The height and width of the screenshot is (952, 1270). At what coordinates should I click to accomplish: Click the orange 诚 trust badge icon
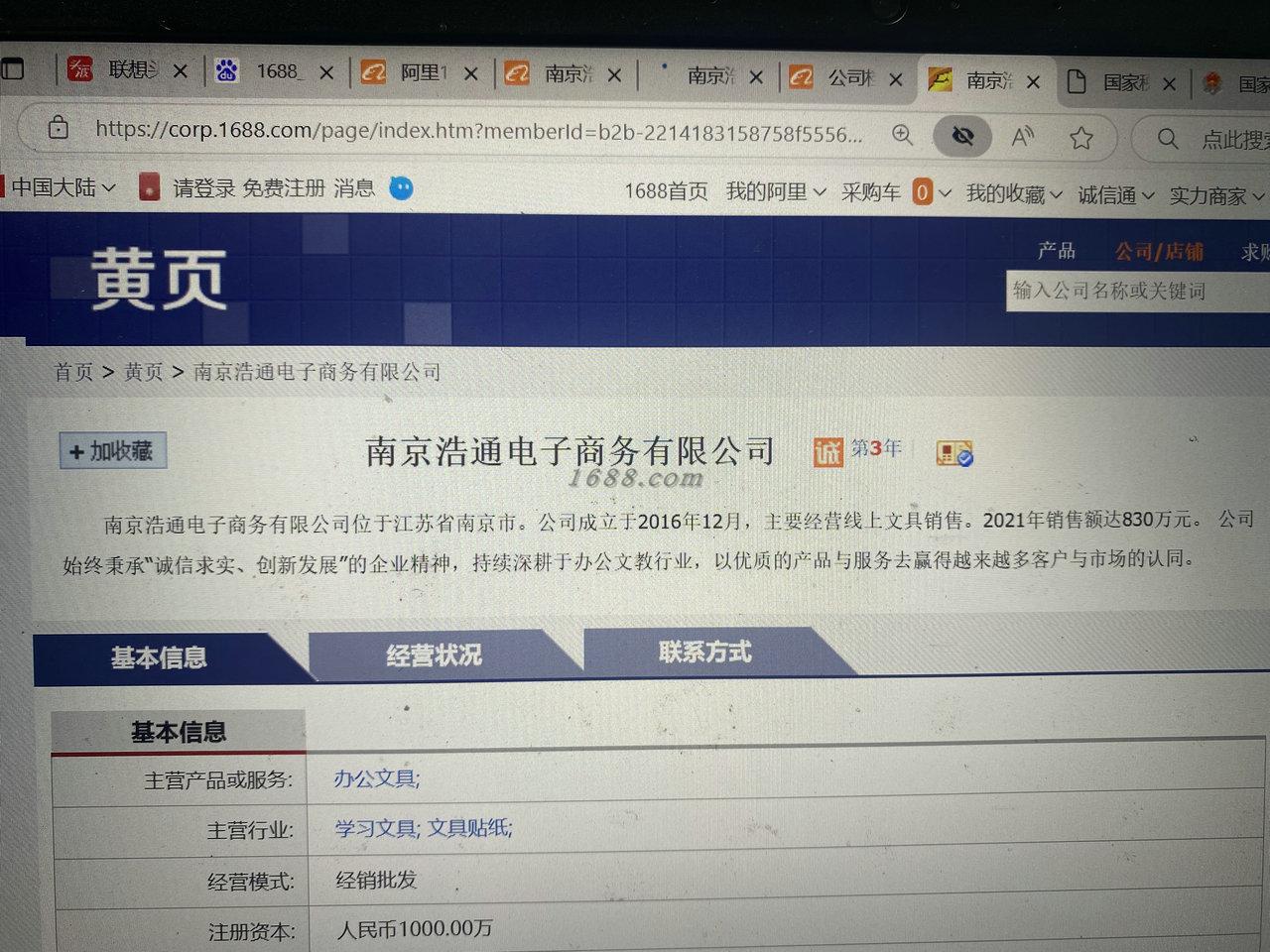pyautogui.click(x=827, y=451)
